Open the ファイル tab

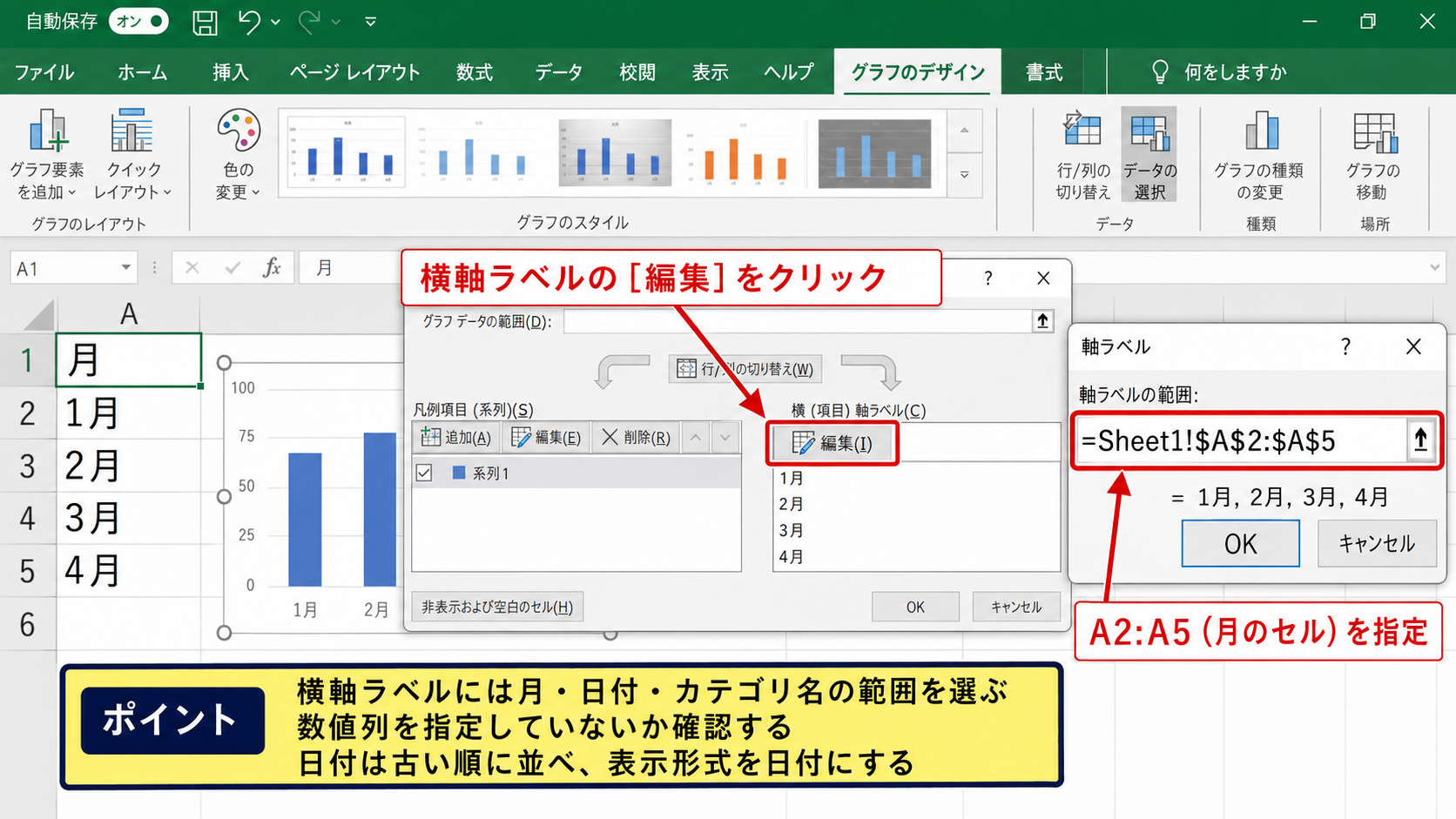click(x=44, y=72)
